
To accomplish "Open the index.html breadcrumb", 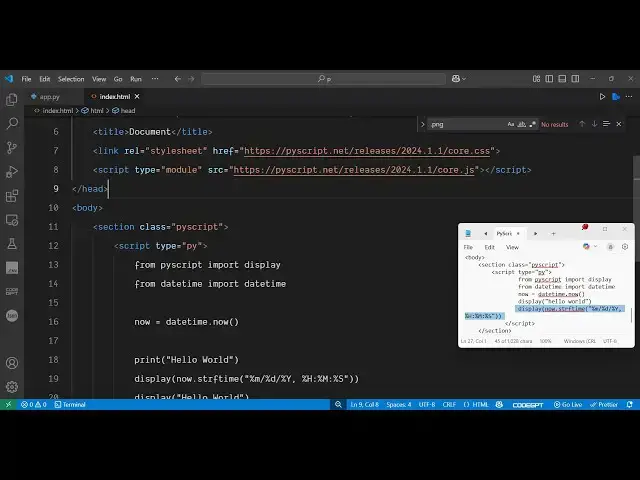I will click(x=54, y=110).
